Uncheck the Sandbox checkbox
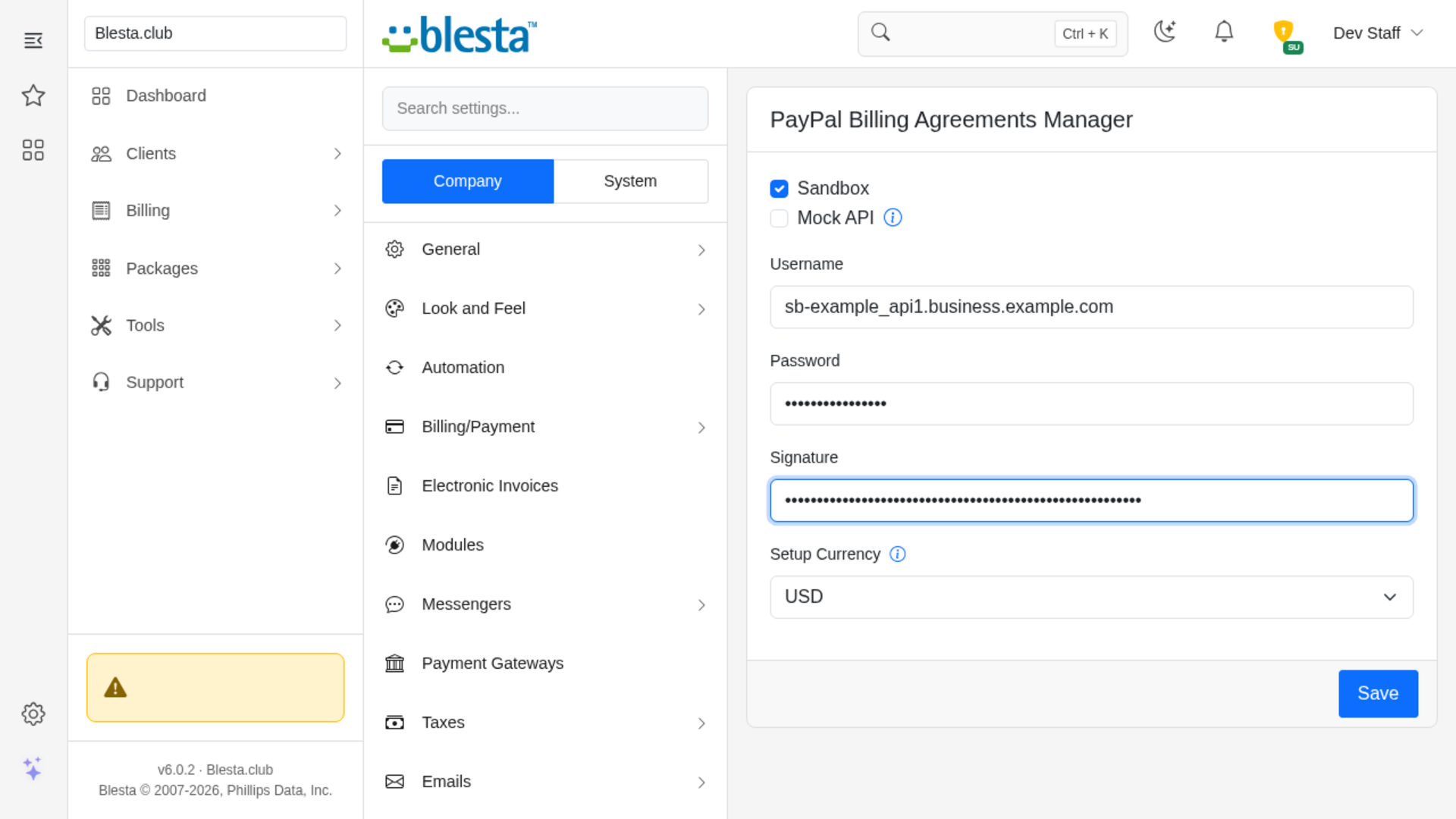Image resolution: width=1456 pixels, height=819 pixels. (779, 189)
